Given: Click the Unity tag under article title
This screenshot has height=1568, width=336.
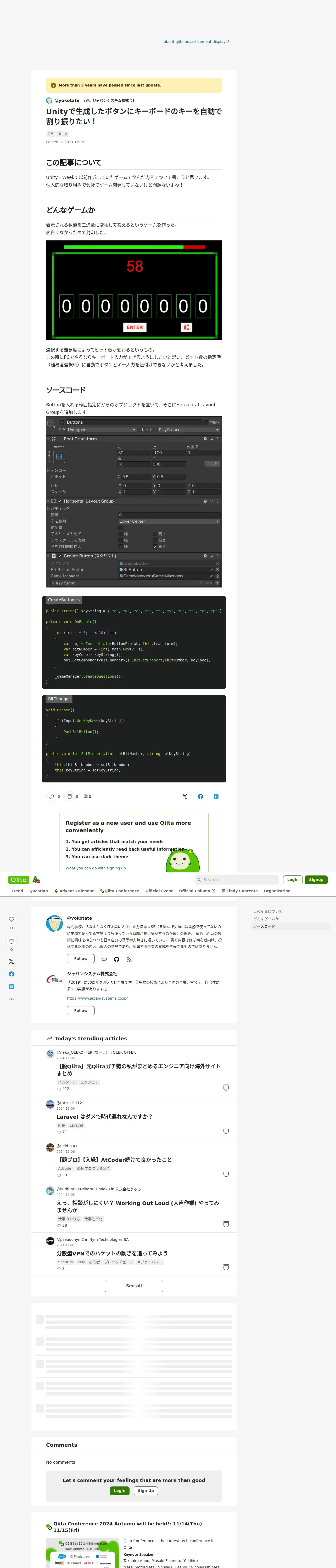Looking at the screenshot, I should tap(62, 134).
